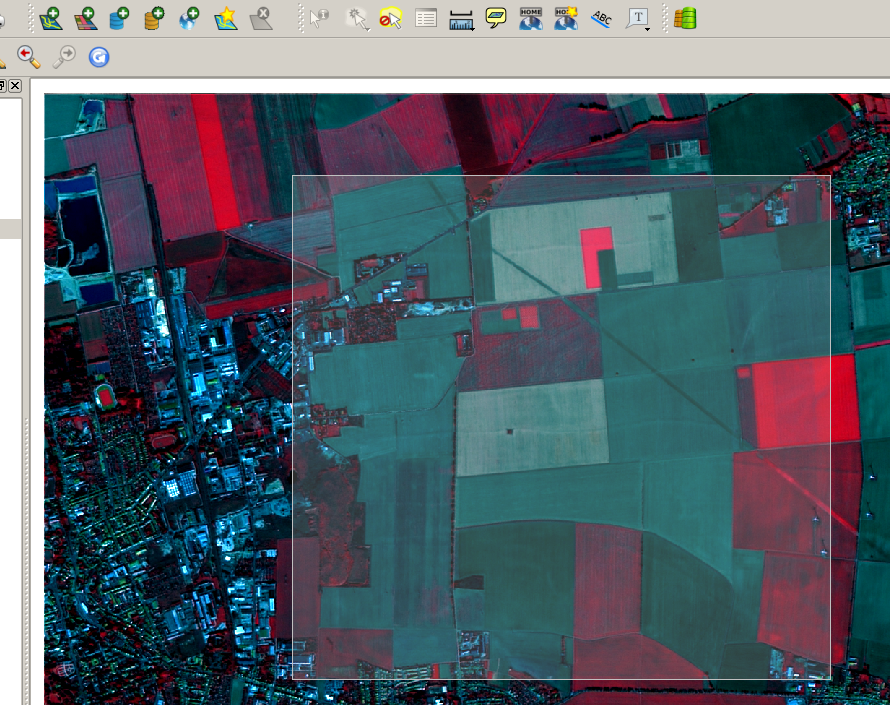Click the Add Vector Layer icon
Viewport: 890px width, 705px height.
coord(51,17)
